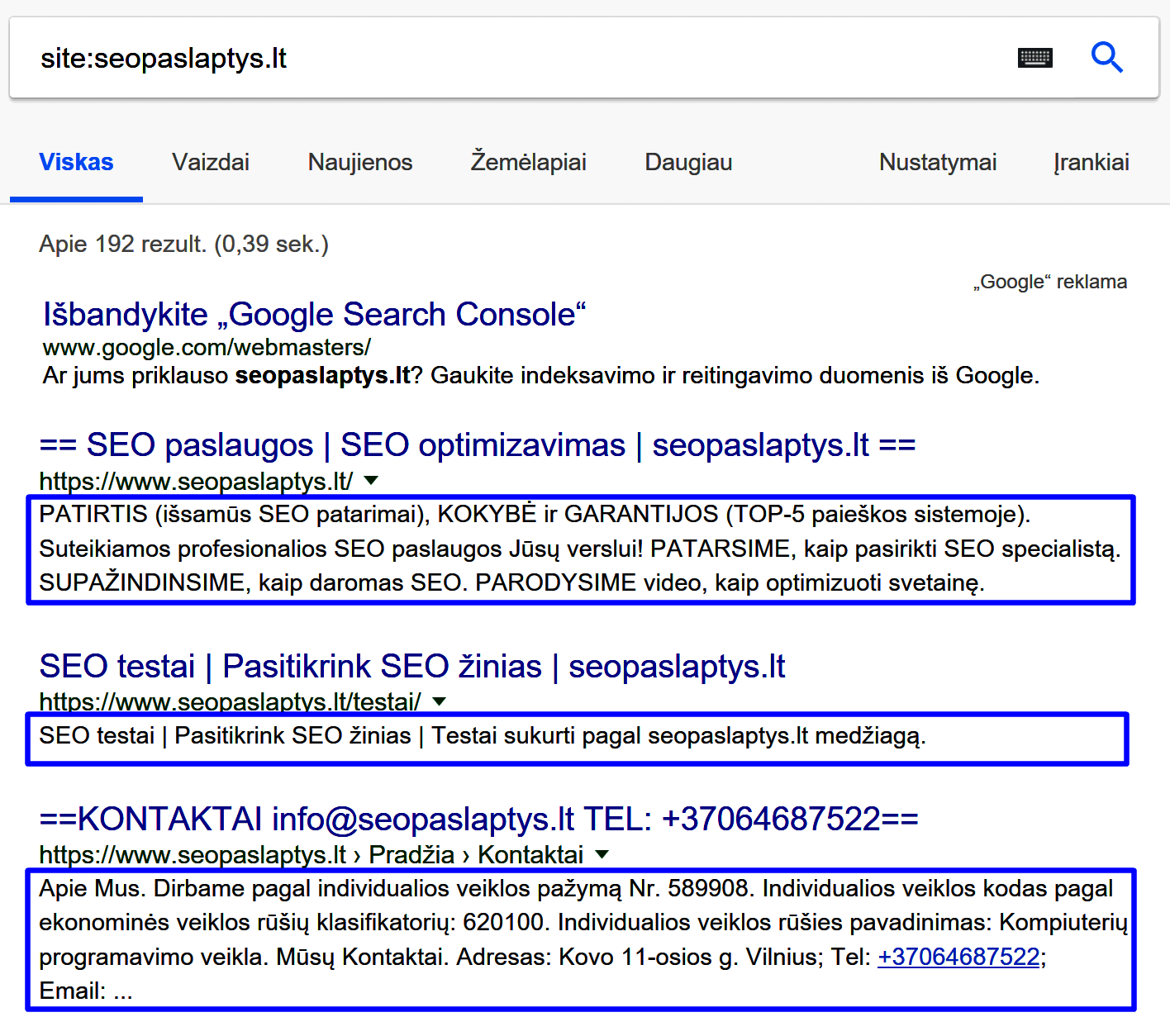The image size is (1170, 1036).
Task: Switch to the Vaizdai tab
Action: (x=211, y=162)
